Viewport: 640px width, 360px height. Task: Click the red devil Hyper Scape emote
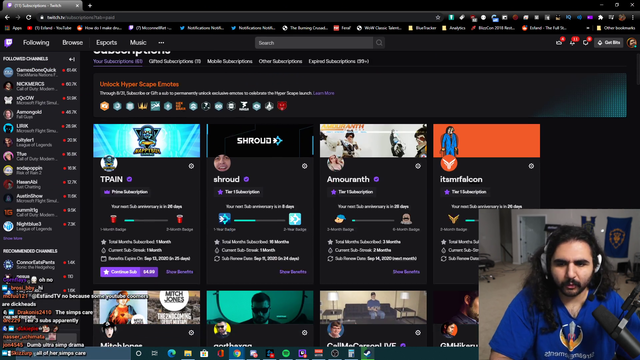282,106
